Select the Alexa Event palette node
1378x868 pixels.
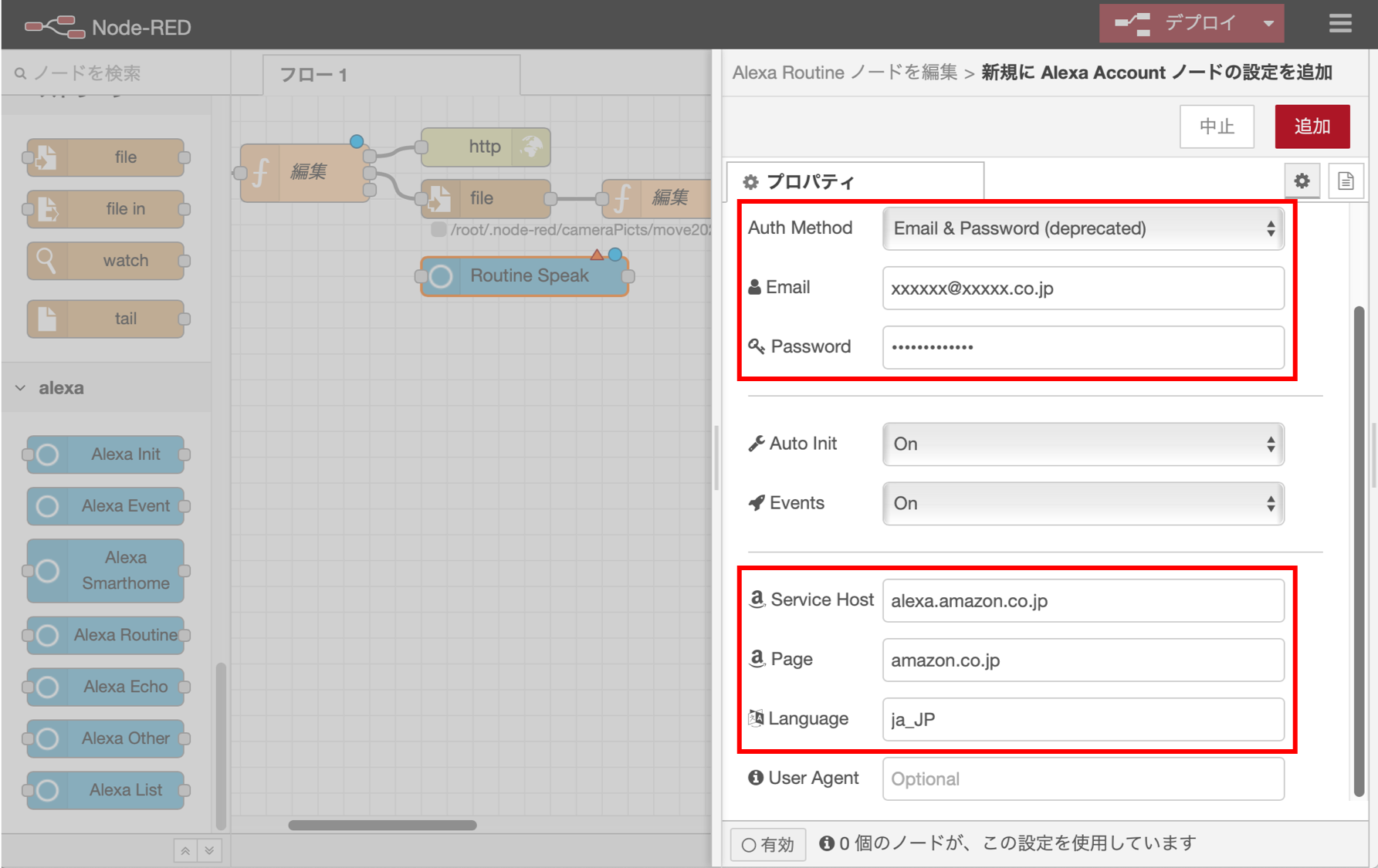pyautogui.click(x=107, y=506)
